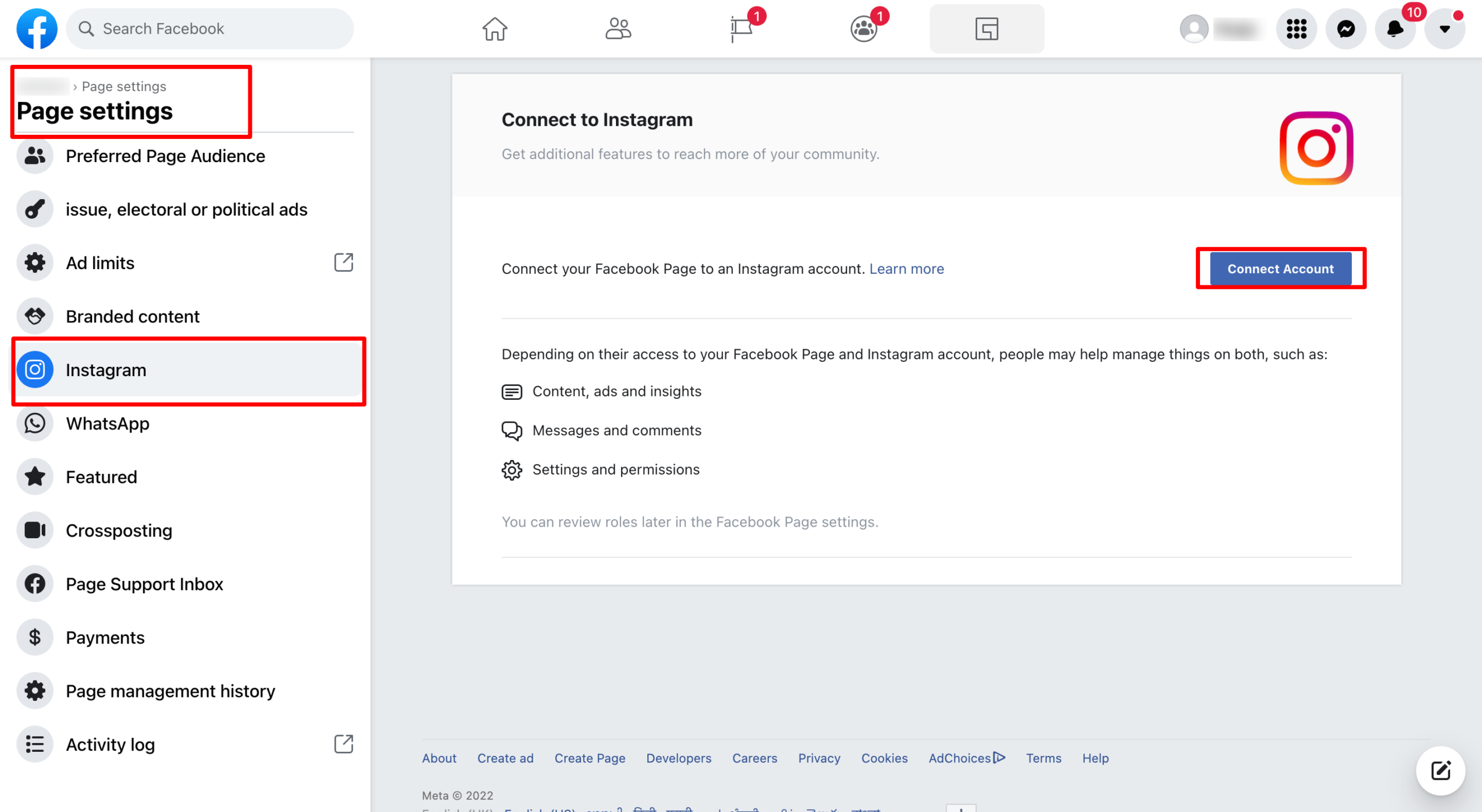Click the Payments dollar icon
This screenshot has height=812, width=1482.
click(x=34, y=637)
